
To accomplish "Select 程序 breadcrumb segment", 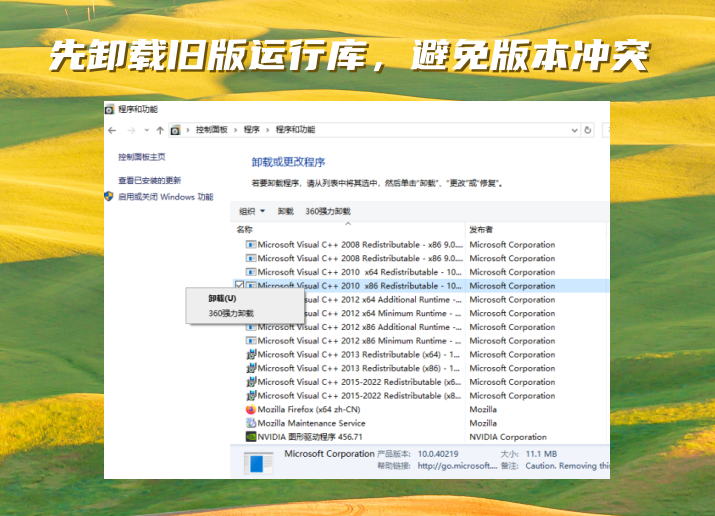I will point(251,130).
